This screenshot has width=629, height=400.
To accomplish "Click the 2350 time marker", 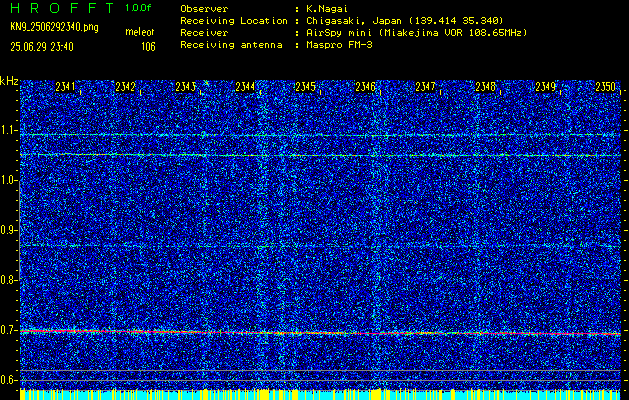I will (x=605, y=87).
